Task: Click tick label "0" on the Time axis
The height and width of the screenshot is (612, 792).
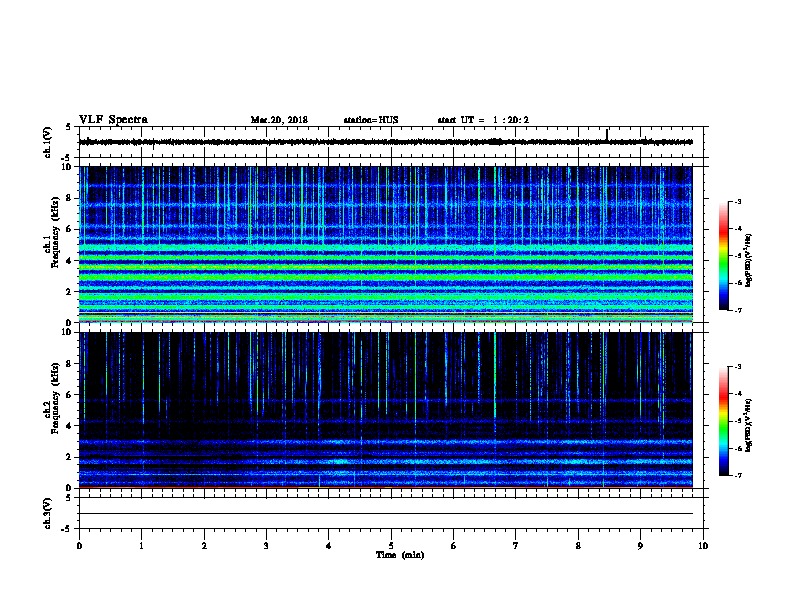Action: 79,545
